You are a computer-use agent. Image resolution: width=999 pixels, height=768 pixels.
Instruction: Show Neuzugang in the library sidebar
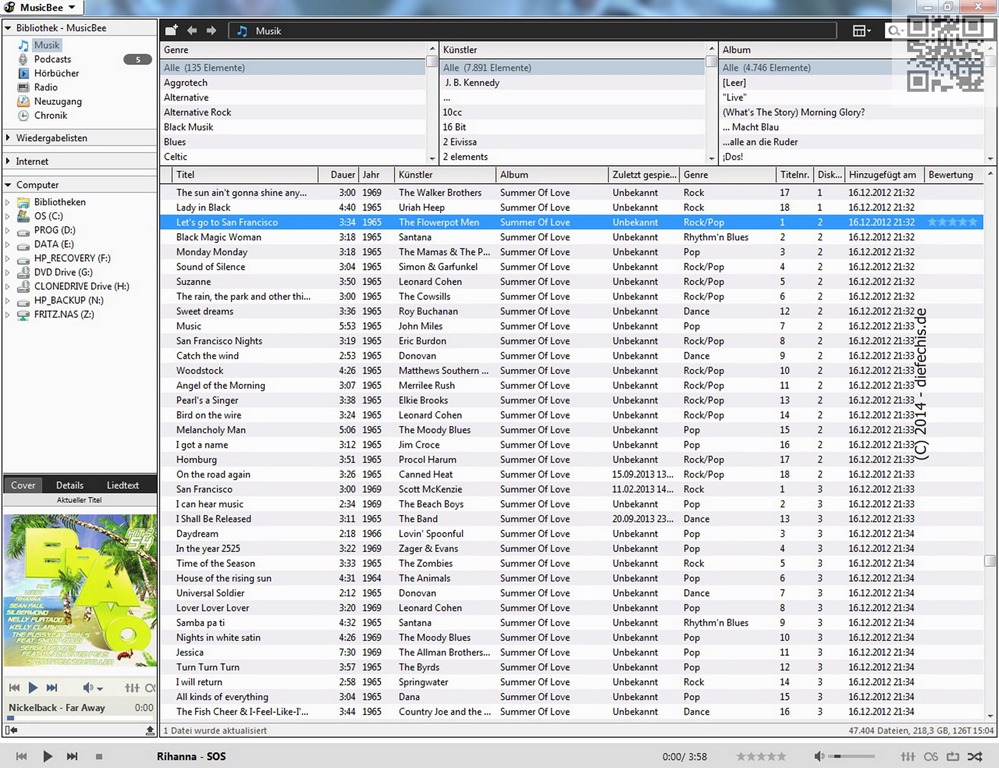57,101
